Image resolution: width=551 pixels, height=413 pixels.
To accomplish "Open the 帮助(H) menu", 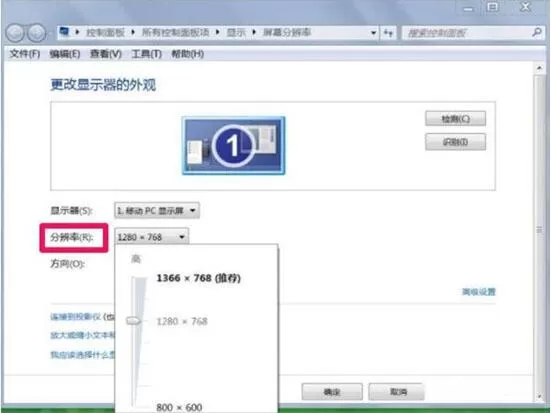I will 188,54.
